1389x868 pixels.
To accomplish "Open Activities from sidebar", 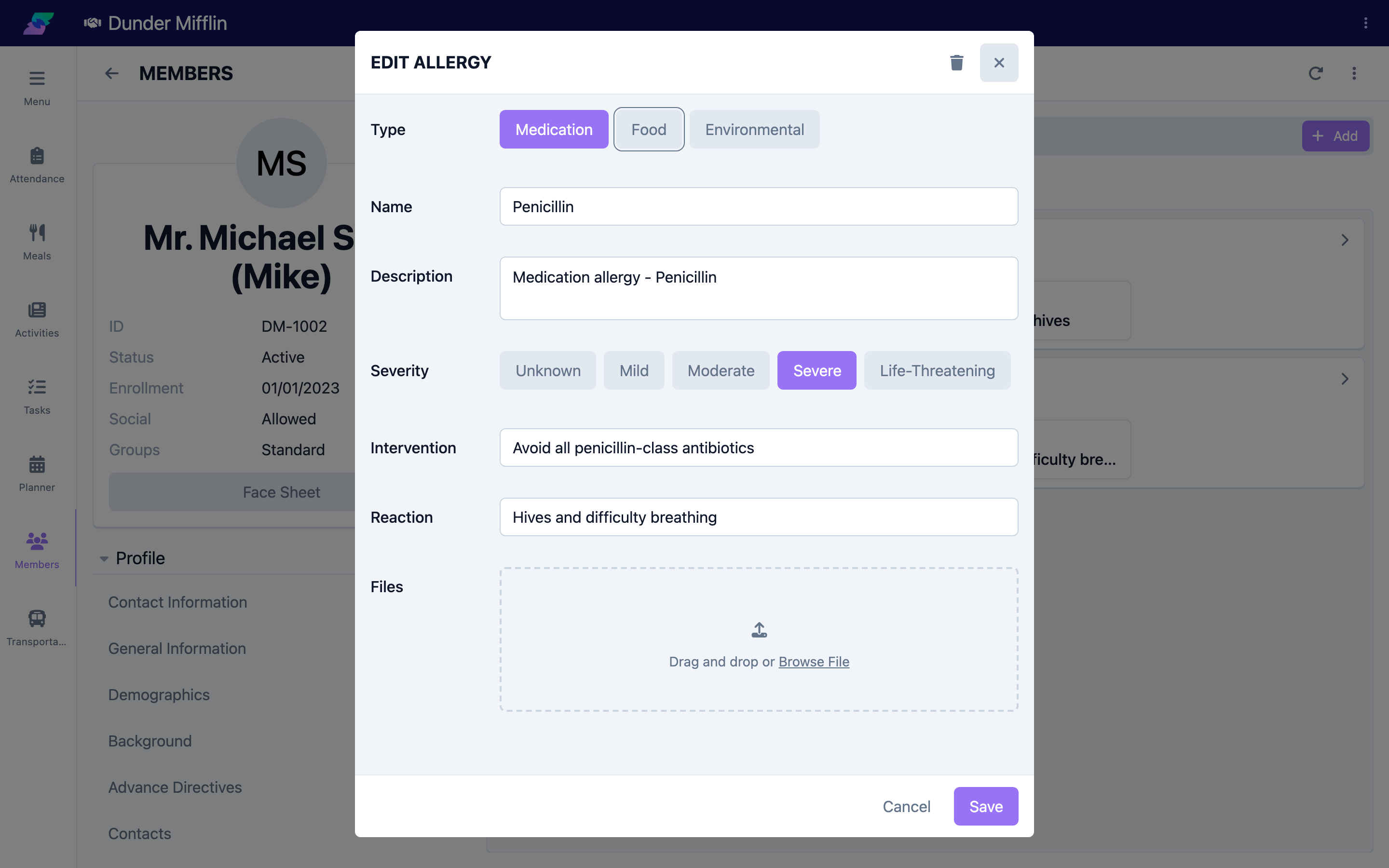I will coord(37,320).
